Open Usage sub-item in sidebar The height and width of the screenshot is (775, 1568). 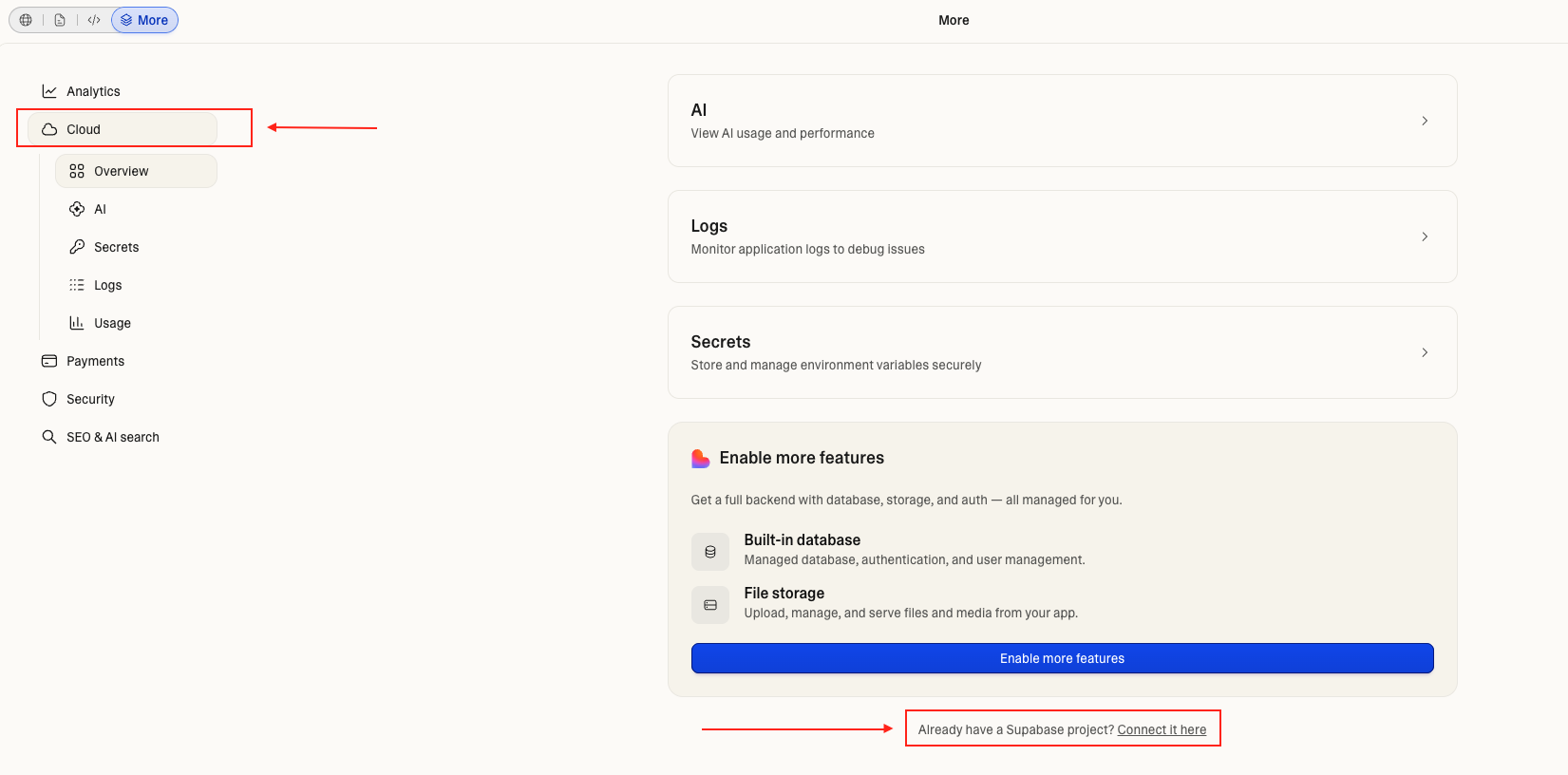(x=112, y=323)
